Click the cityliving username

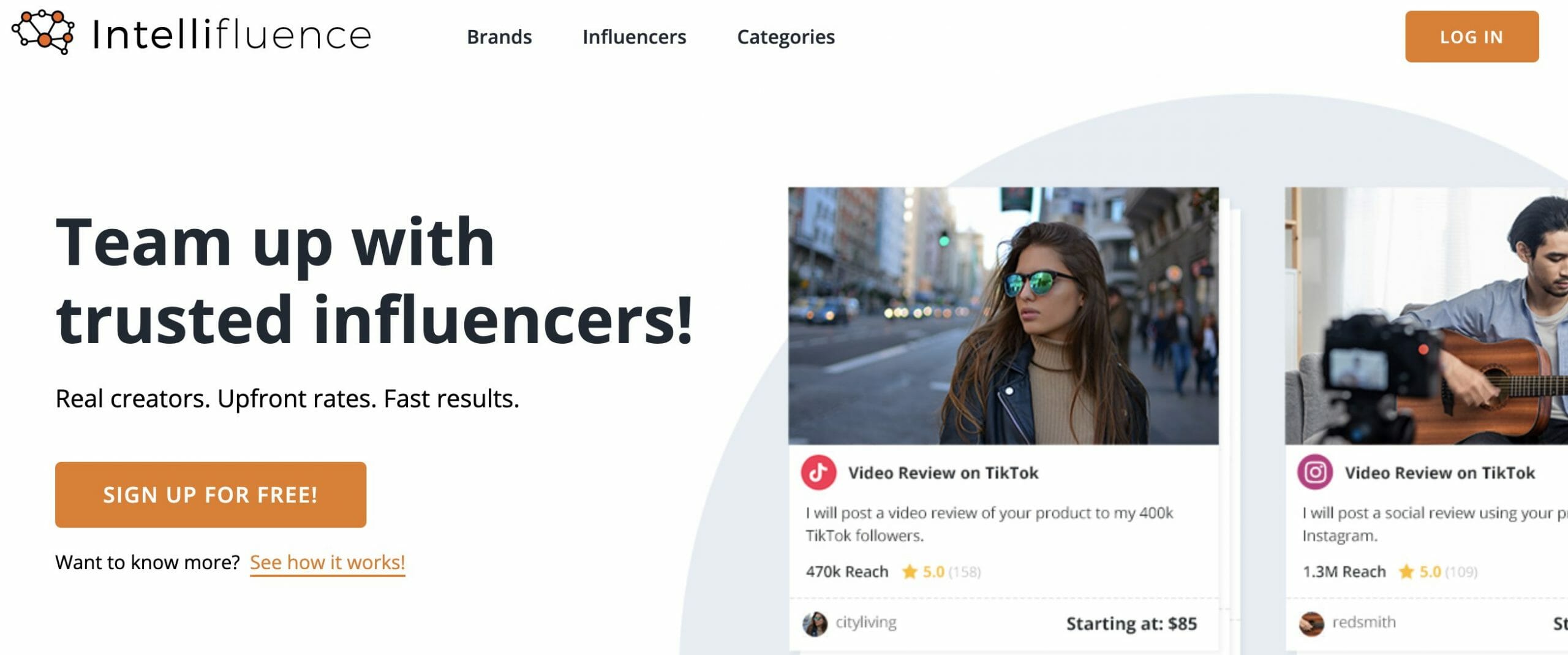(x=866, y=623)
